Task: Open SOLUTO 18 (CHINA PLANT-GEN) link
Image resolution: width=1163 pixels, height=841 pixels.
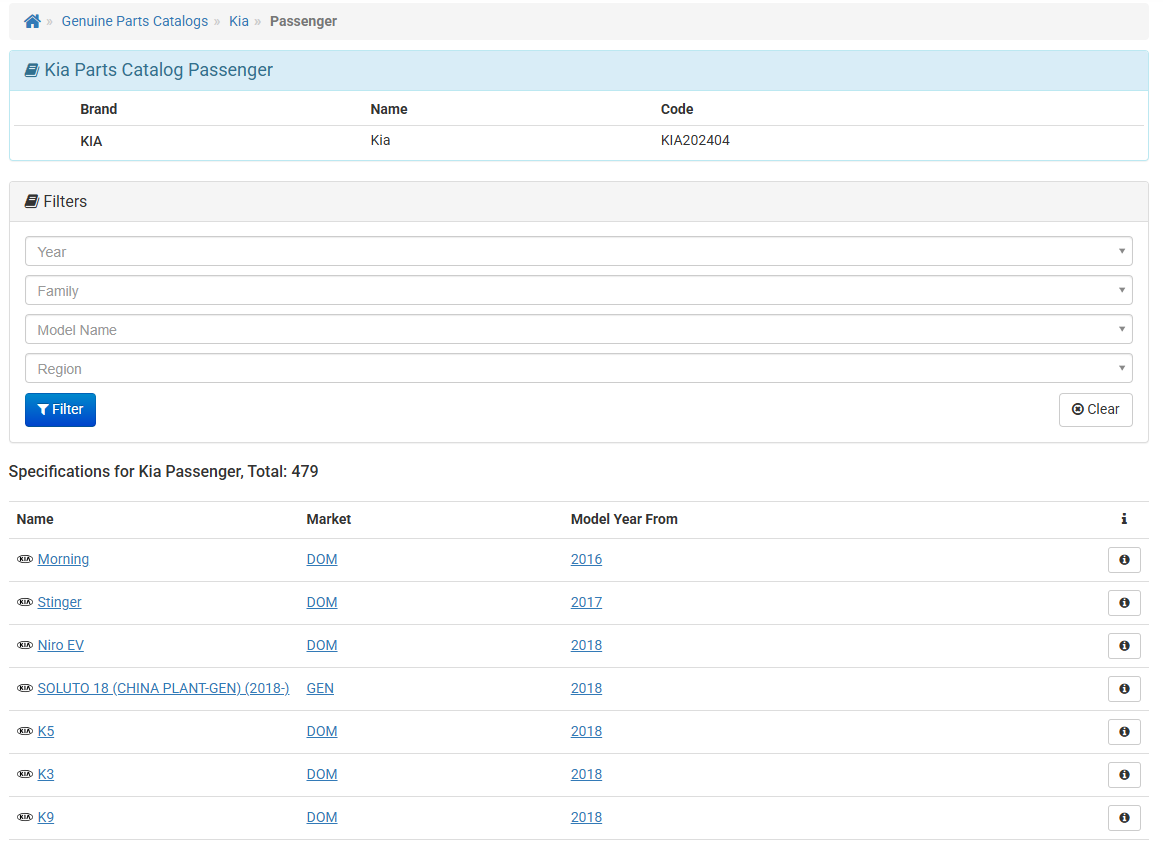Action: [x=163, y=688]
